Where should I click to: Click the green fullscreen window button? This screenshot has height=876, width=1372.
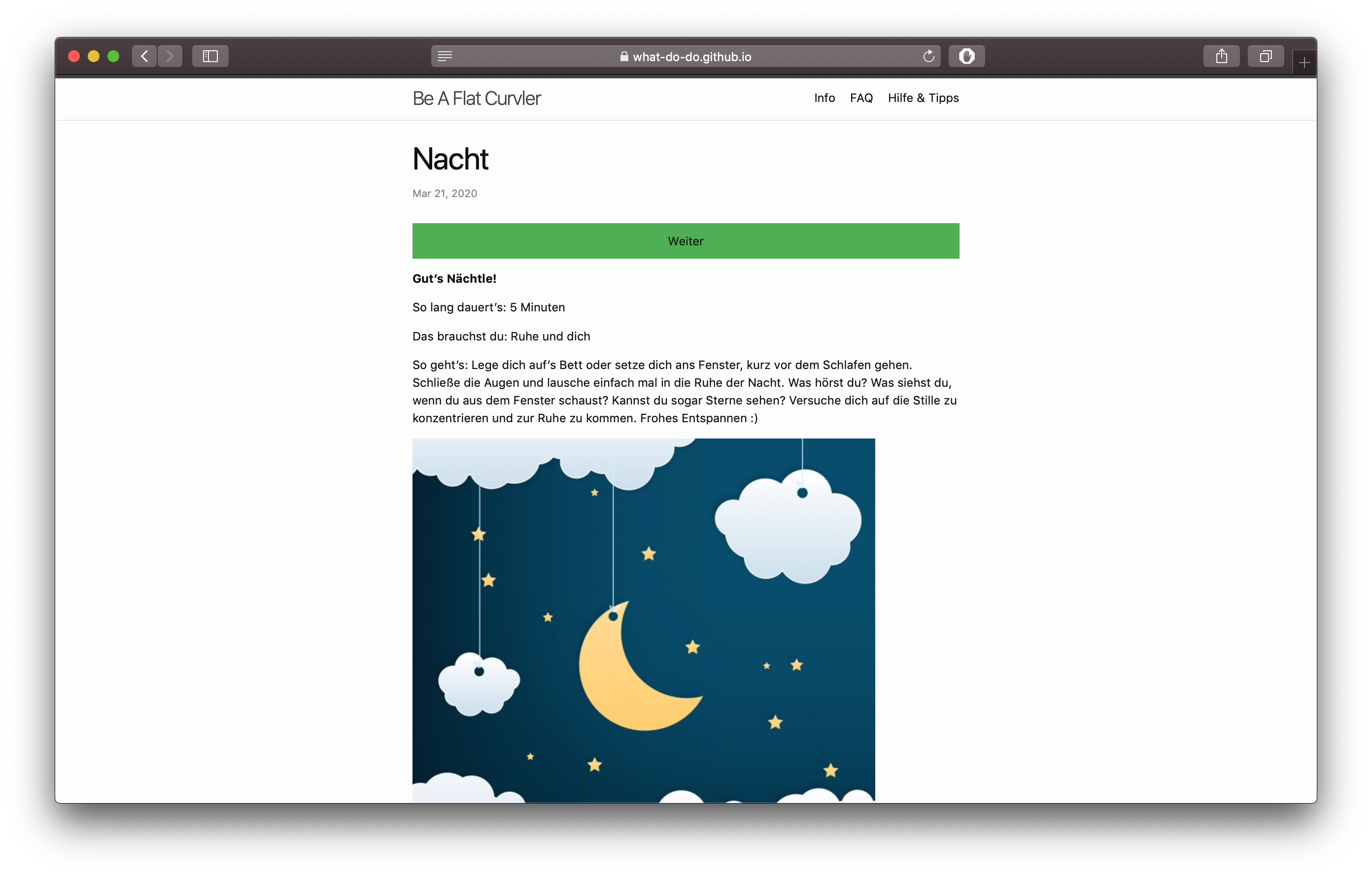point(113,56)
